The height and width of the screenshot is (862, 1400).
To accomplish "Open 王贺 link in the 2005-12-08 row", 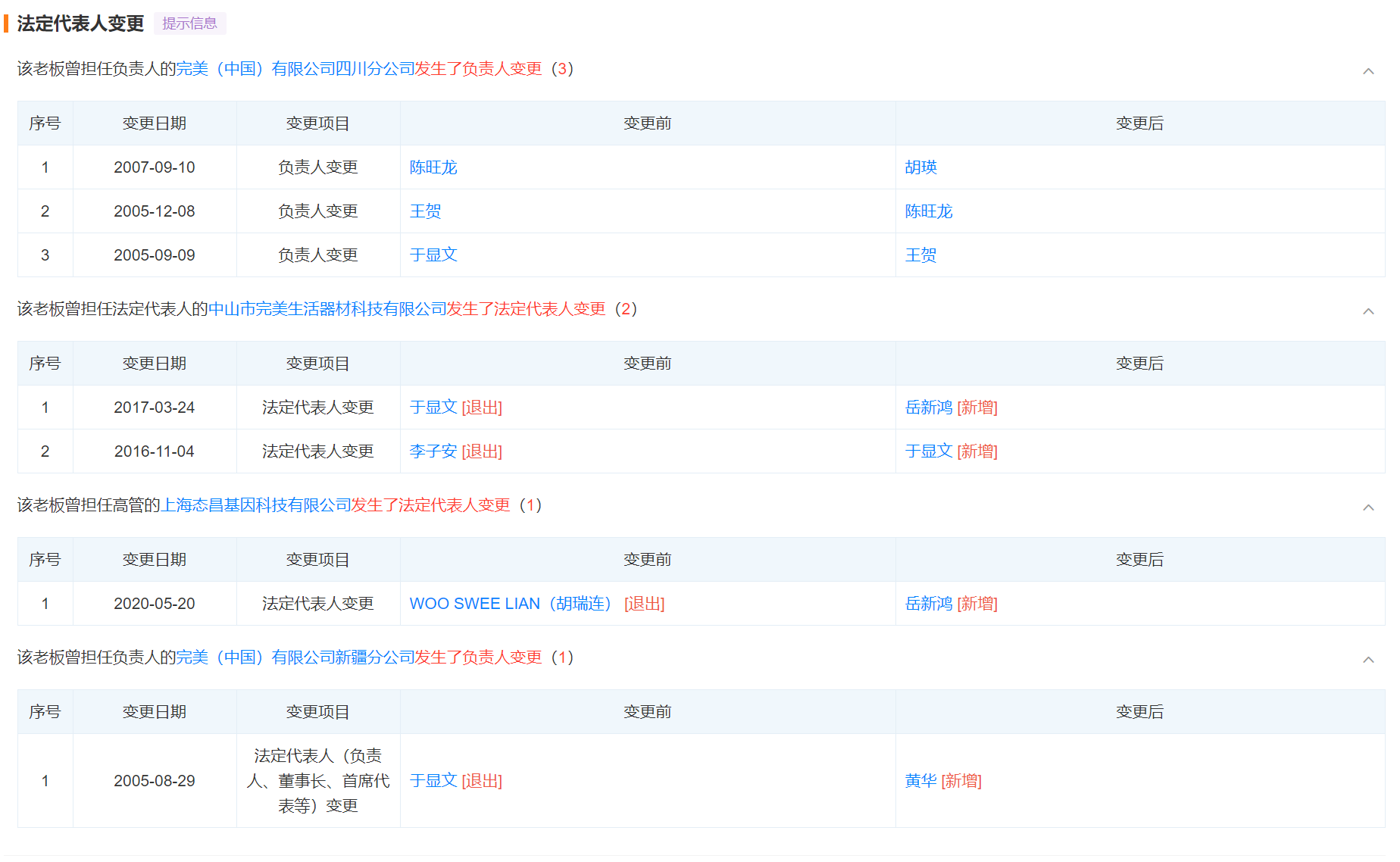I will coord(425,211).
